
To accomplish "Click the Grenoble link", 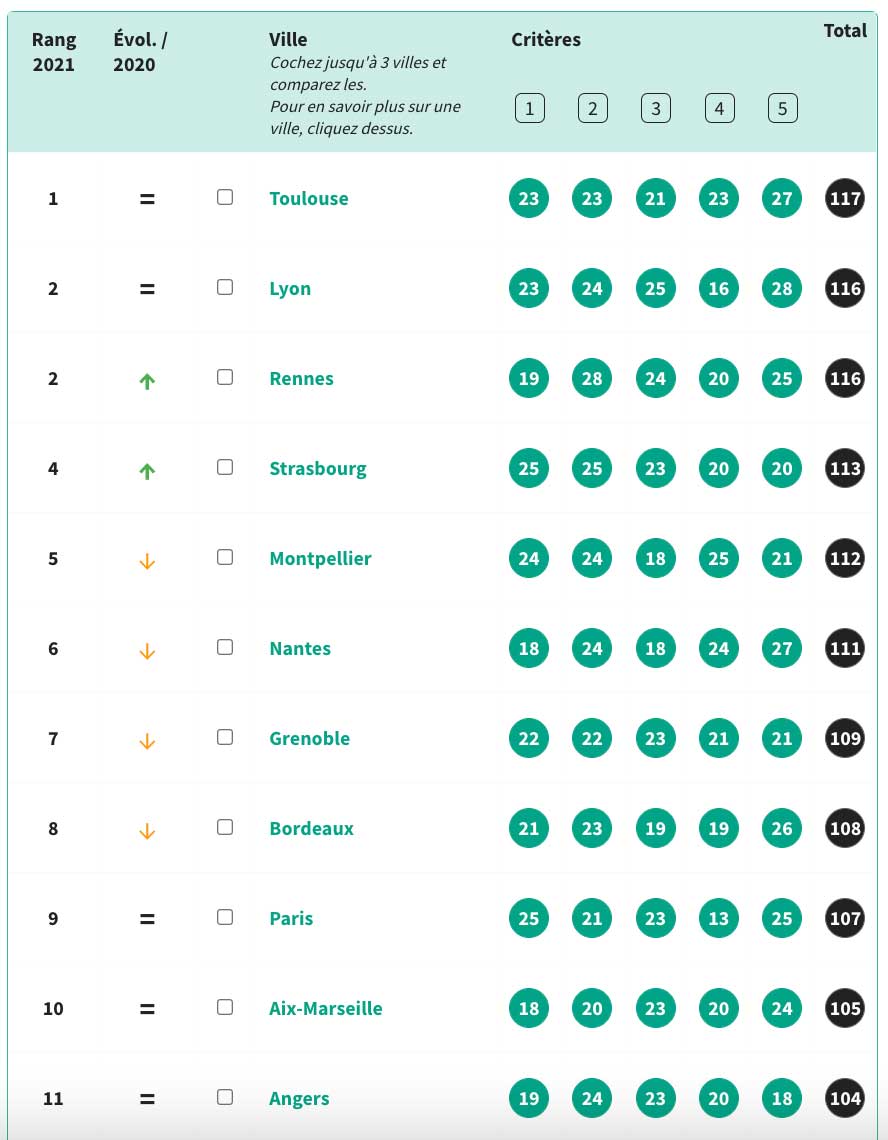I will [x=309, y=739].
